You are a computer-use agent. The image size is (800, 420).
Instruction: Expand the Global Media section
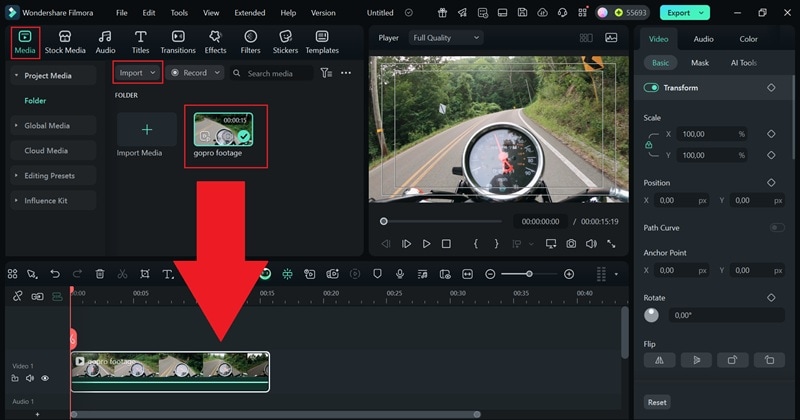pyautogui.click(x=16, y=126)
